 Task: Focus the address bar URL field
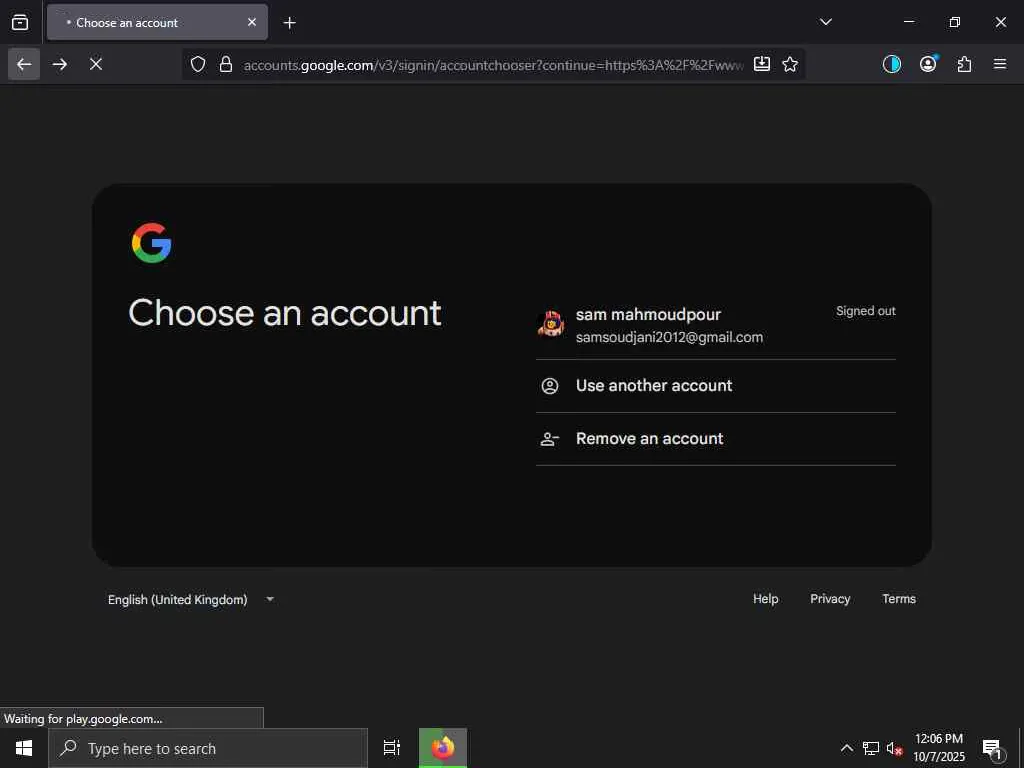pyautogui.click(x=494, y=65)
